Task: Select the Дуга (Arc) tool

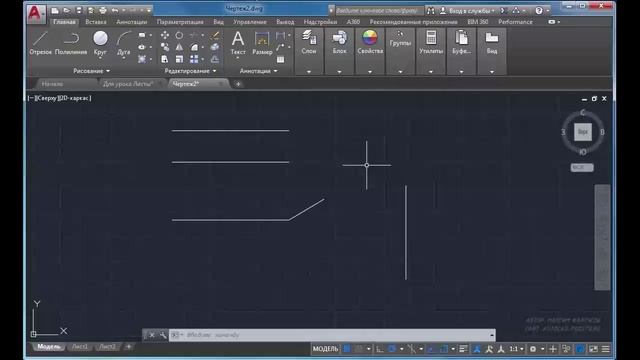Action: click(x=123, y=43)
